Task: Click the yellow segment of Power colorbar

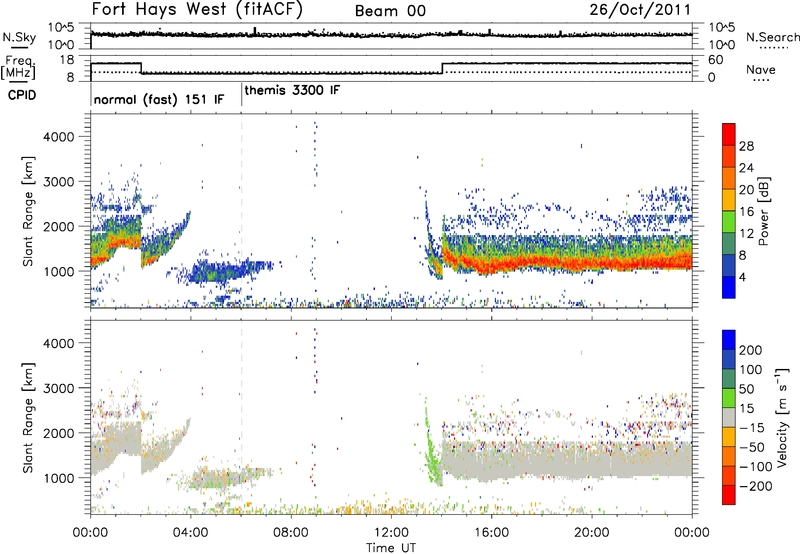Action: (729, 200)
